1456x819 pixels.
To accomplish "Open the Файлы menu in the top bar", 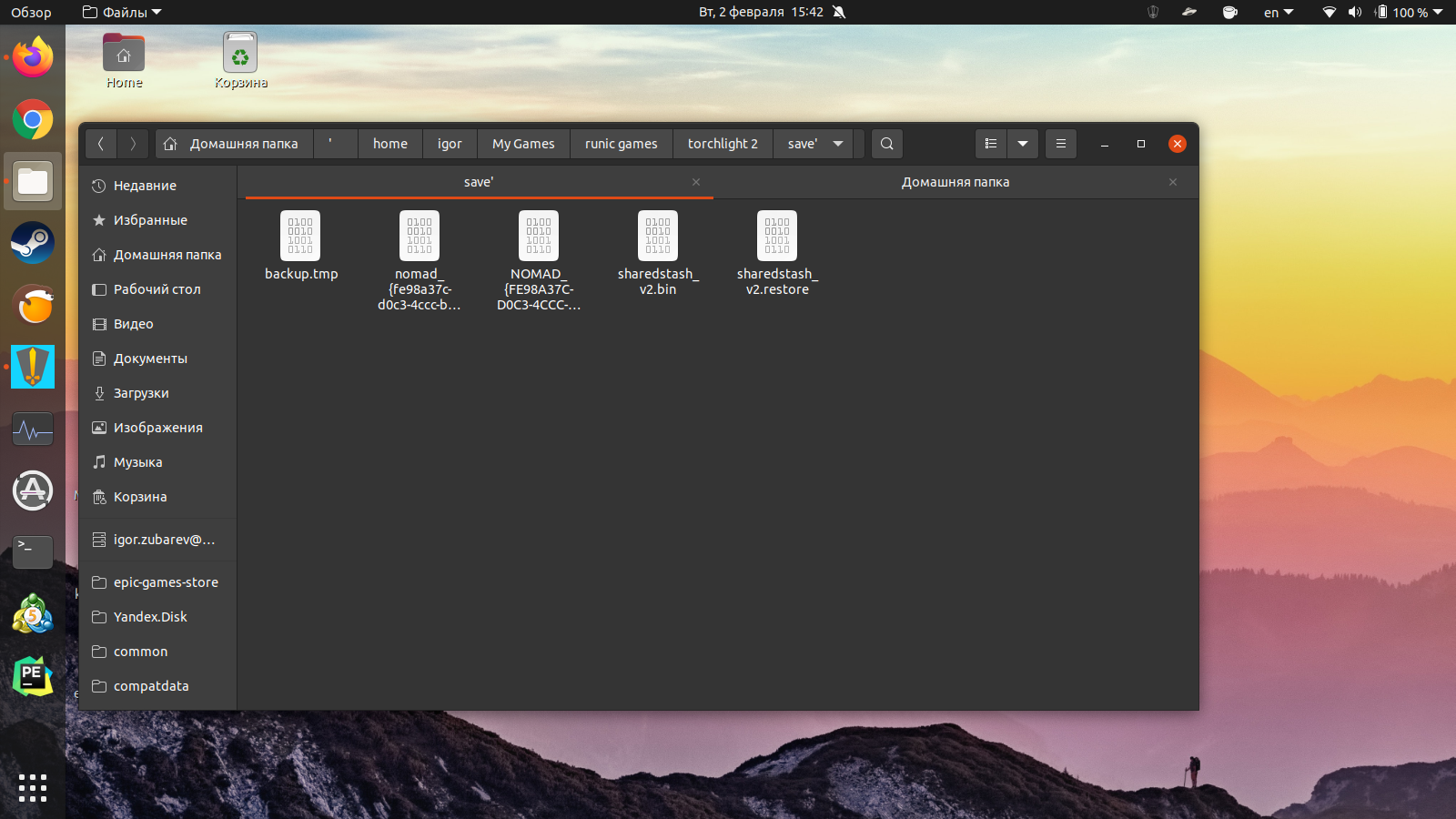I will click(120, 12).
